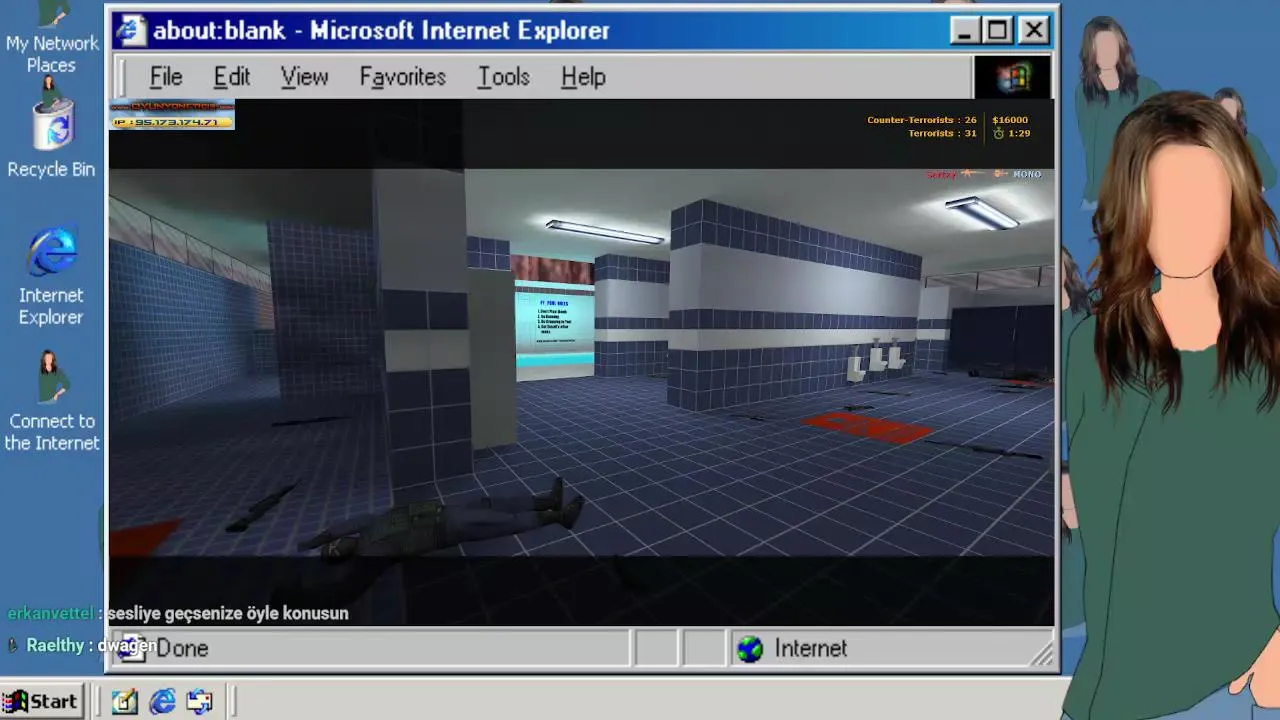The height and width of the screenshot is (720, 1280).
Task: Launch Outlook Express from quick launch bar
Action: coord(199,702)
